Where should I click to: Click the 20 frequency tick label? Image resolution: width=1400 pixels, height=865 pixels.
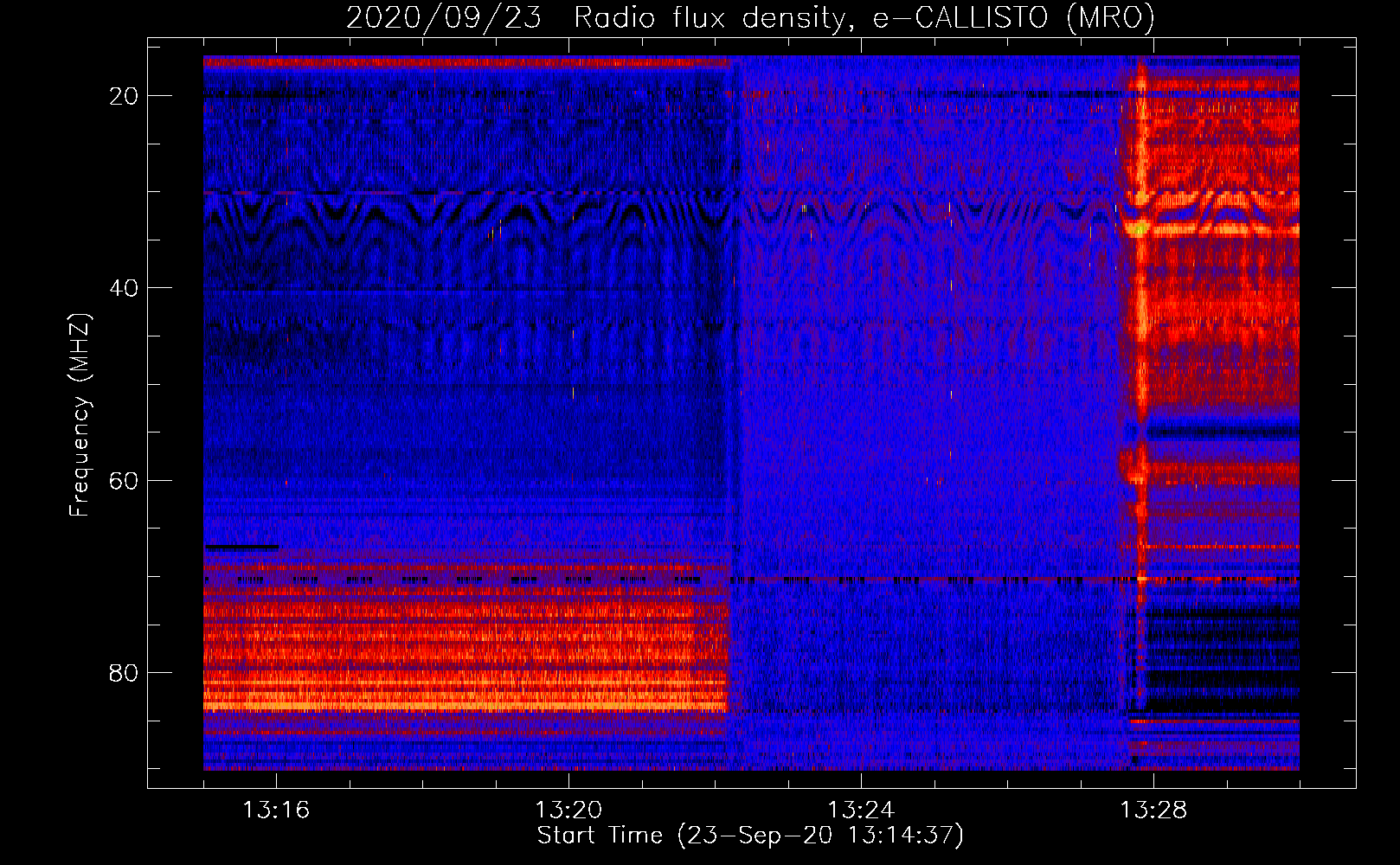click(x=124, y=96)
